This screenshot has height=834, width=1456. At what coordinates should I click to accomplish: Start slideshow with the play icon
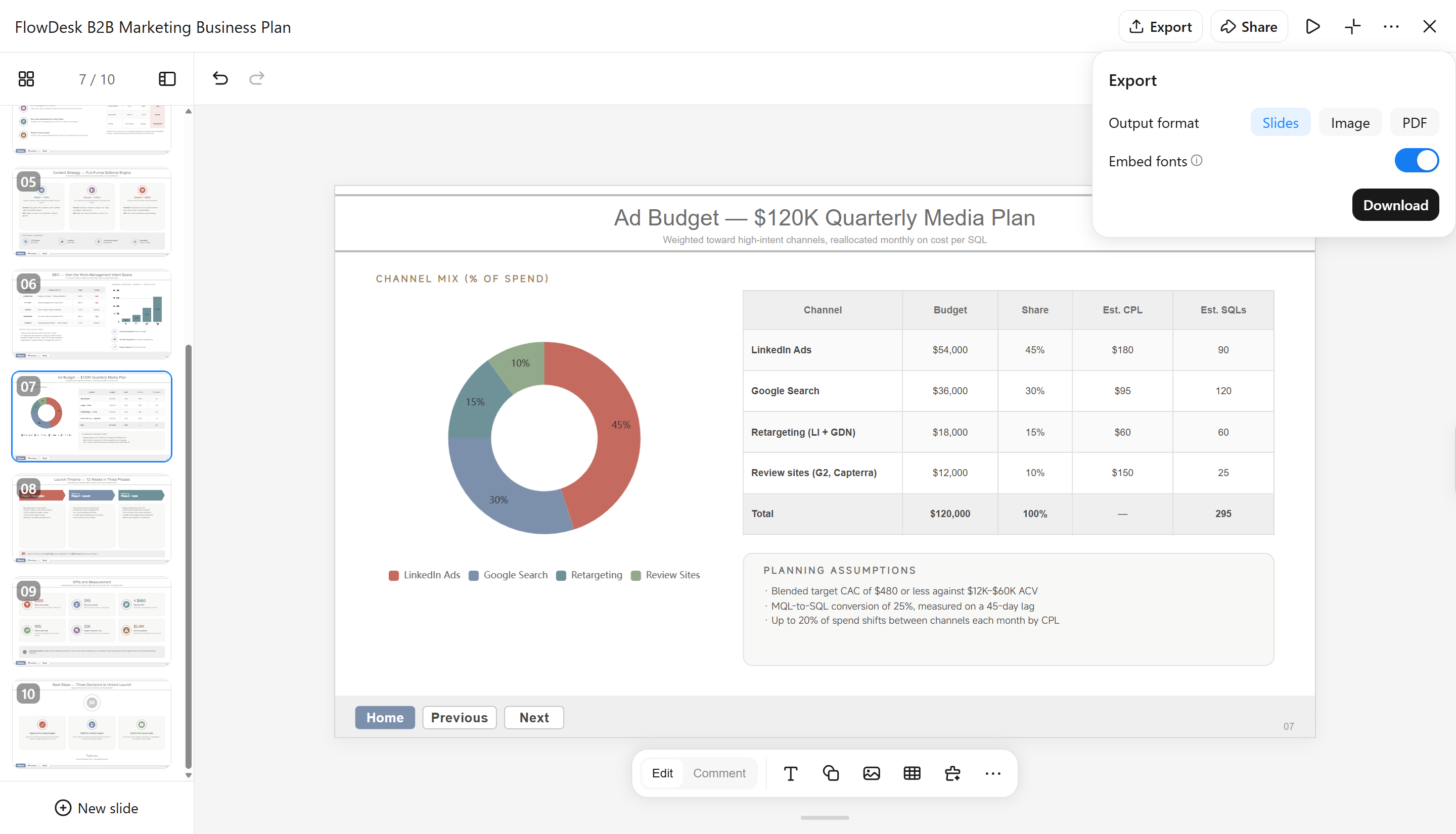pyautogui.click(x=1312, y=26)
